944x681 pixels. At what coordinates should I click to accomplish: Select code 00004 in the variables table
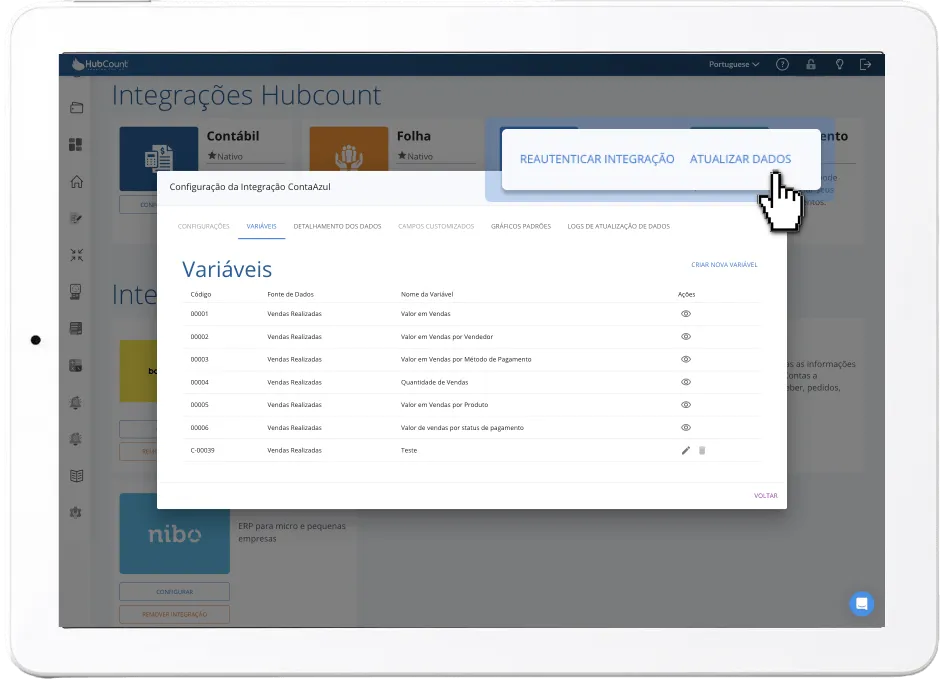199,382
